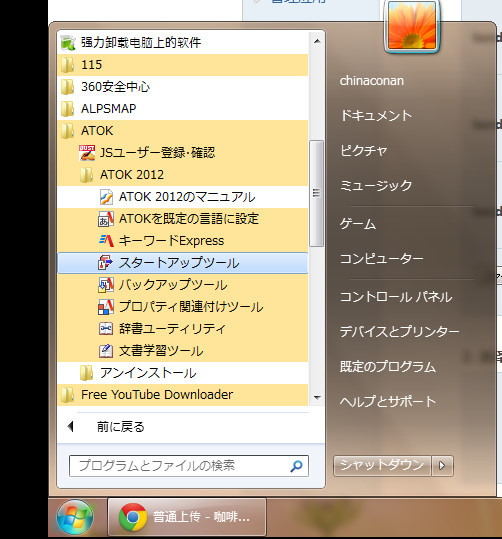Image resolution: width=502 pixels, height=539 pixels.
Task: Click the Free YouTube Downloader folder icon
Action: pos(67,395)
